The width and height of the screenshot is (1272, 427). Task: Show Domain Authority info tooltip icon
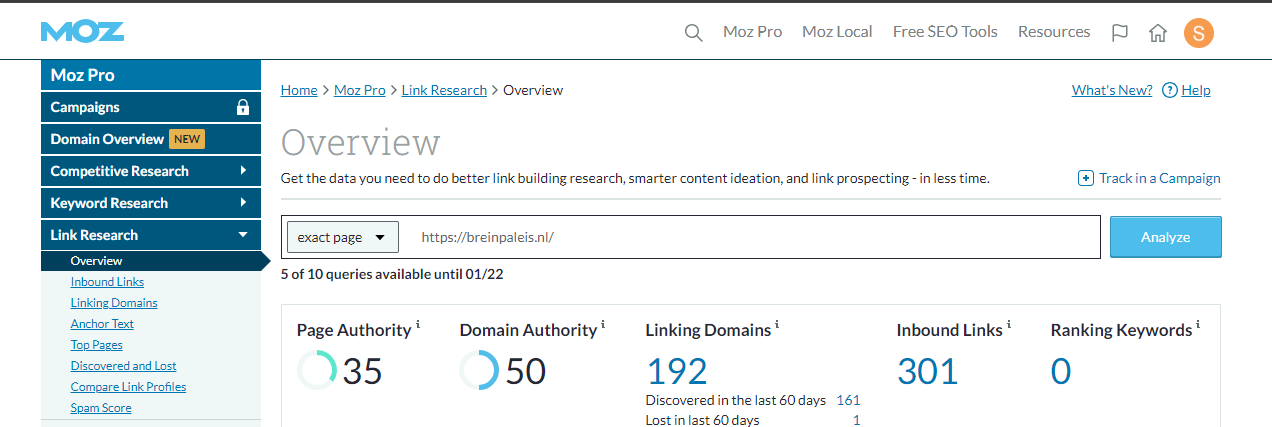(603, 325)
